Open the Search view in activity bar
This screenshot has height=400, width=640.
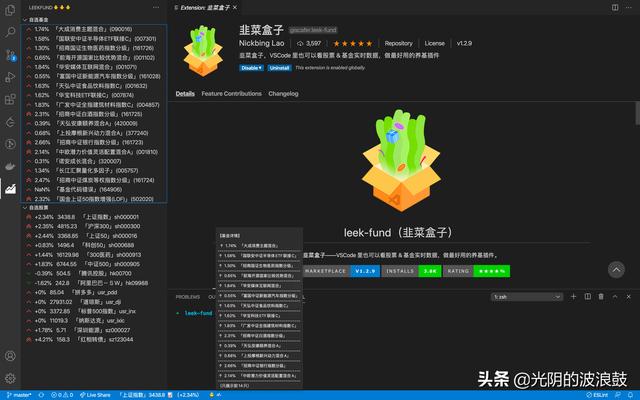10,32
